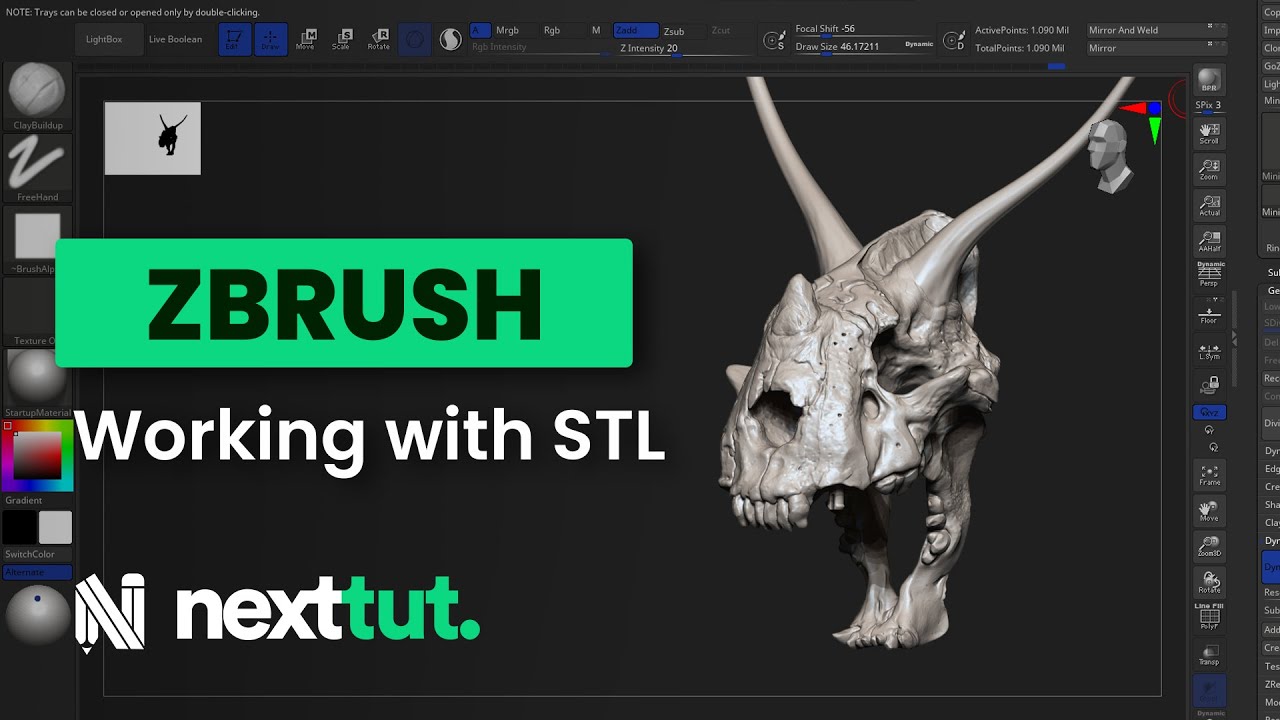
Task: Select the Scroll canvas icon
Action: (1209, 133)
